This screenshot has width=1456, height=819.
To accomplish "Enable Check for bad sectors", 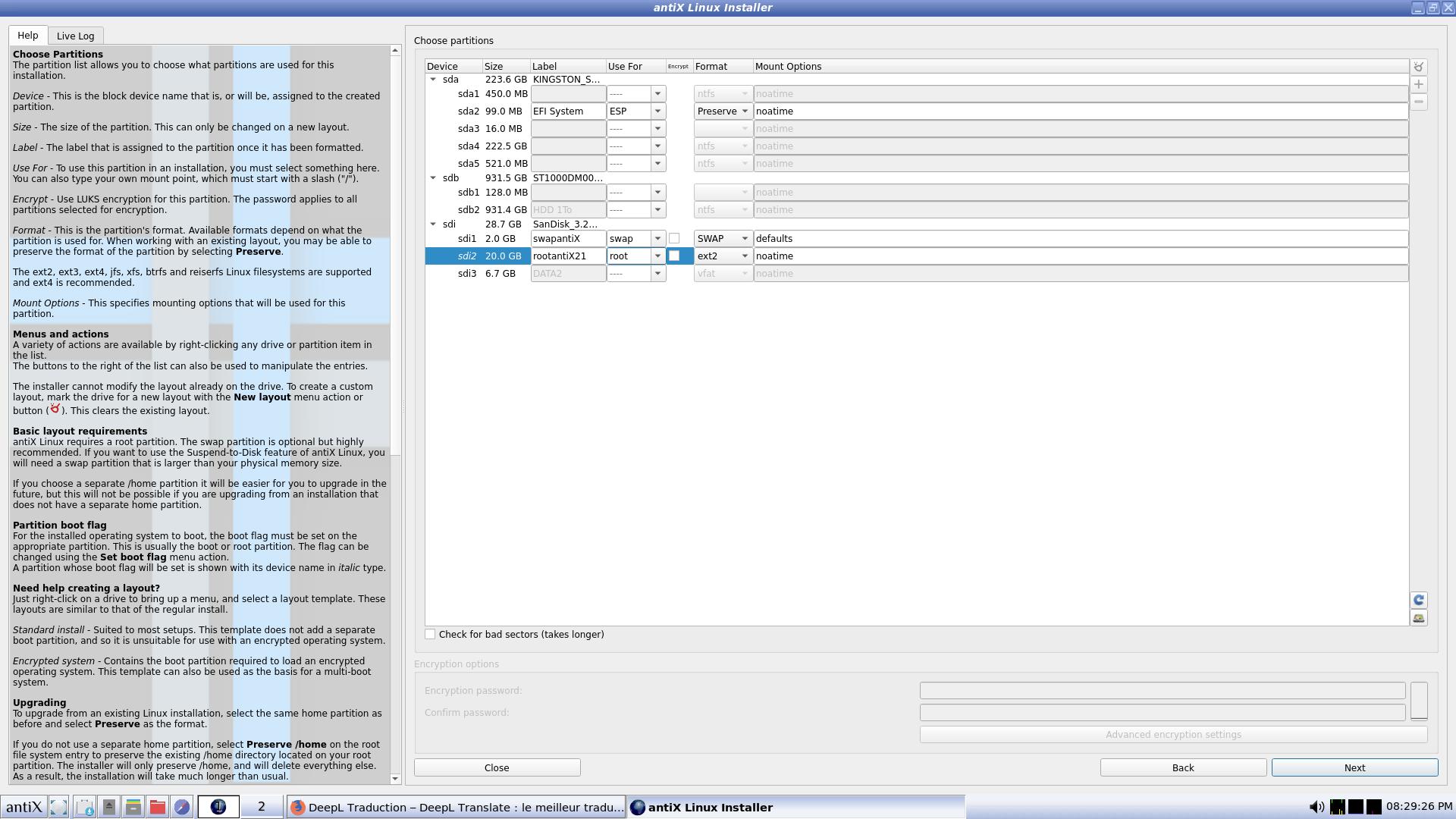I will point(430,635).
